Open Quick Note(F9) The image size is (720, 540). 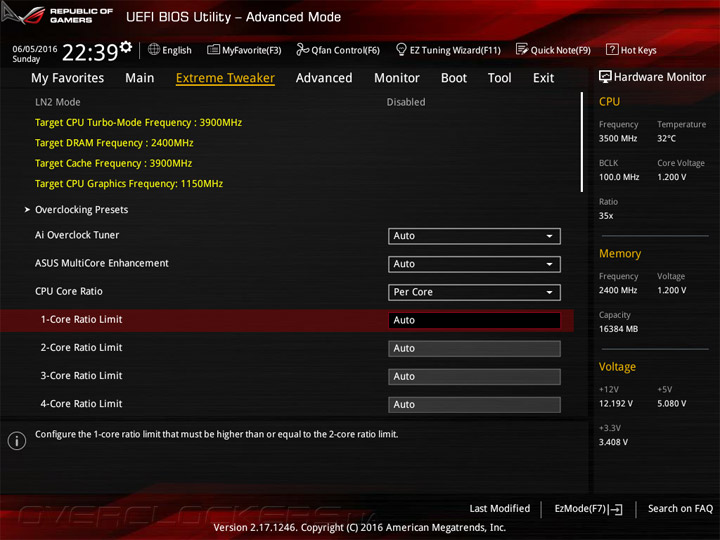(553, 50)
